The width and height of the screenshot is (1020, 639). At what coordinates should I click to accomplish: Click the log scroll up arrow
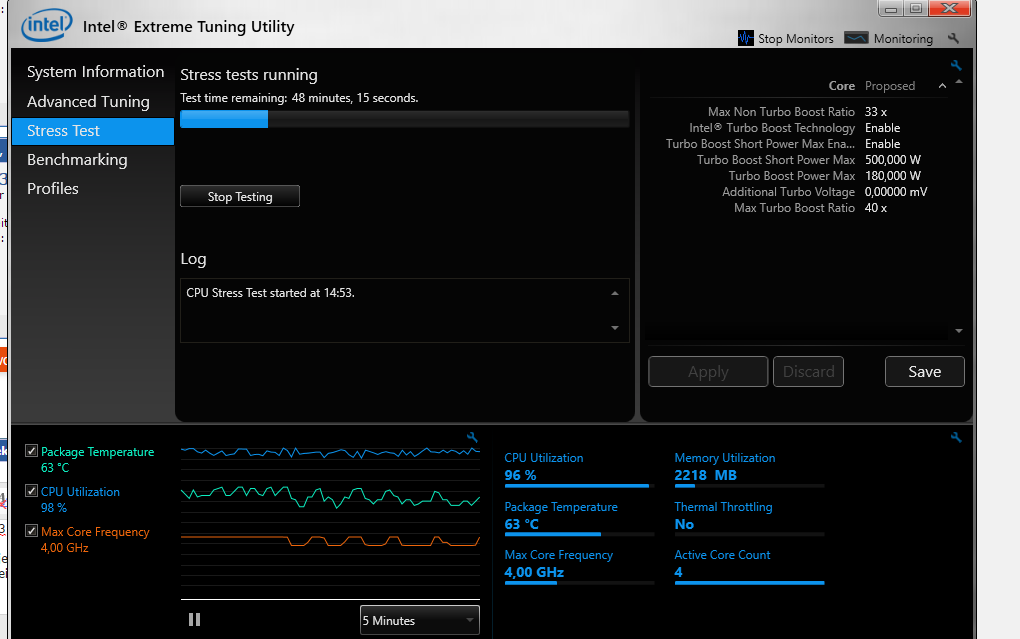pos(615,293)
